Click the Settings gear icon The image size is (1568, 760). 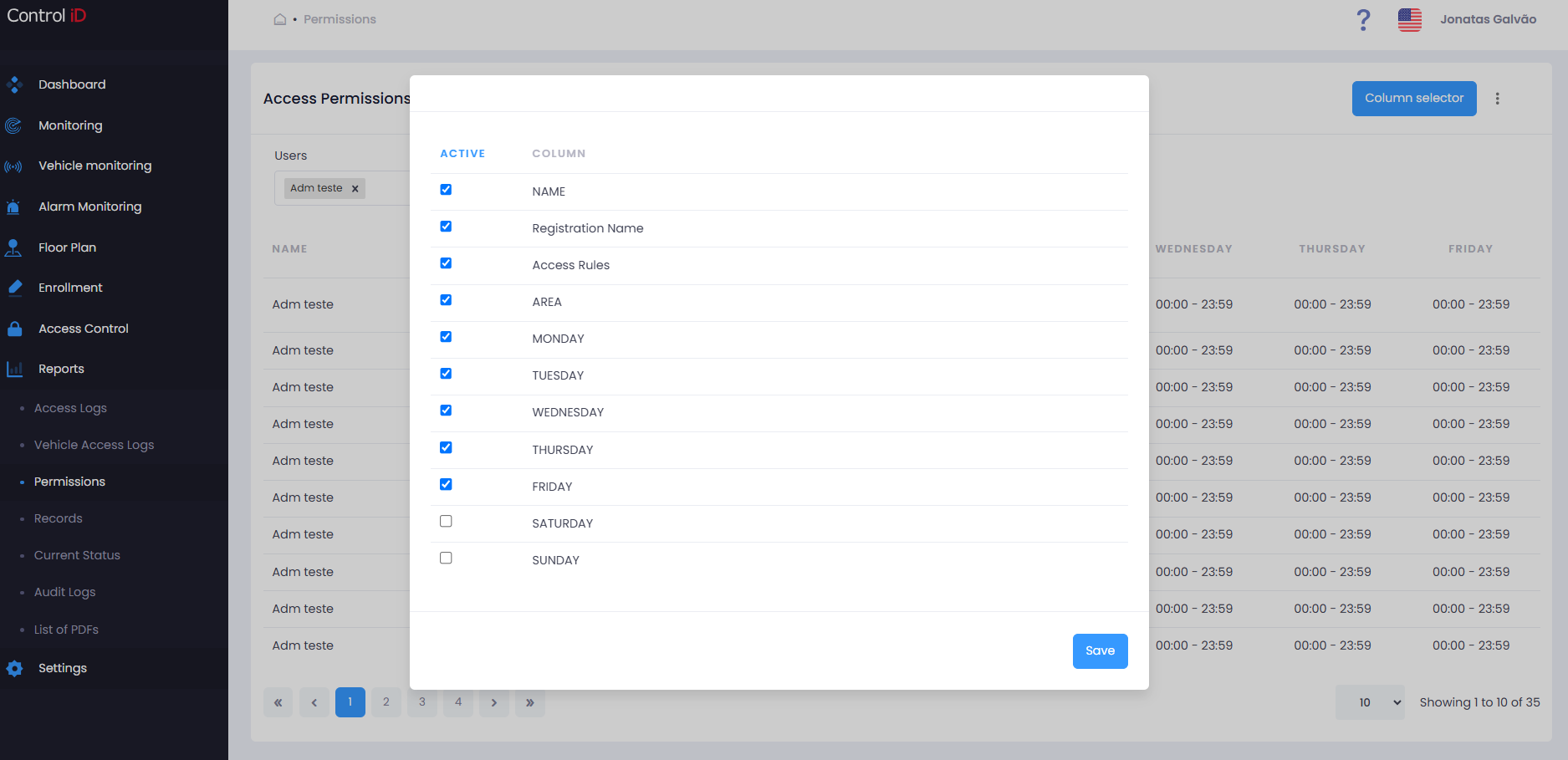14,668
